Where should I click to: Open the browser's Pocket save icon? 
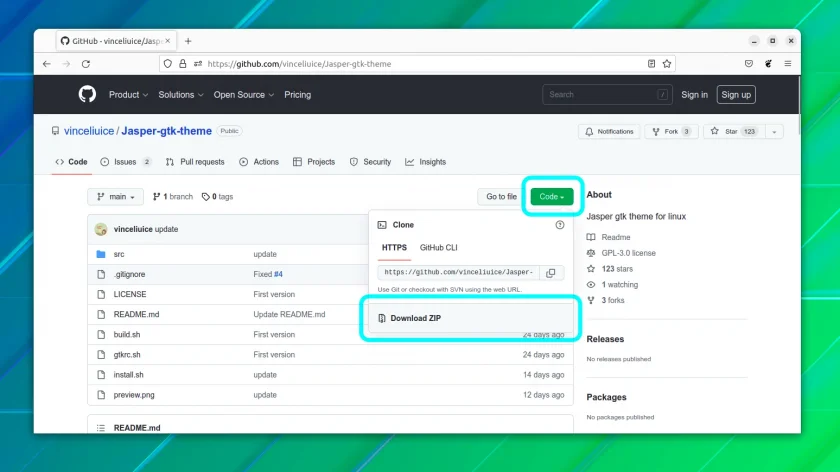pyautogui.click(x=749, y=64)
